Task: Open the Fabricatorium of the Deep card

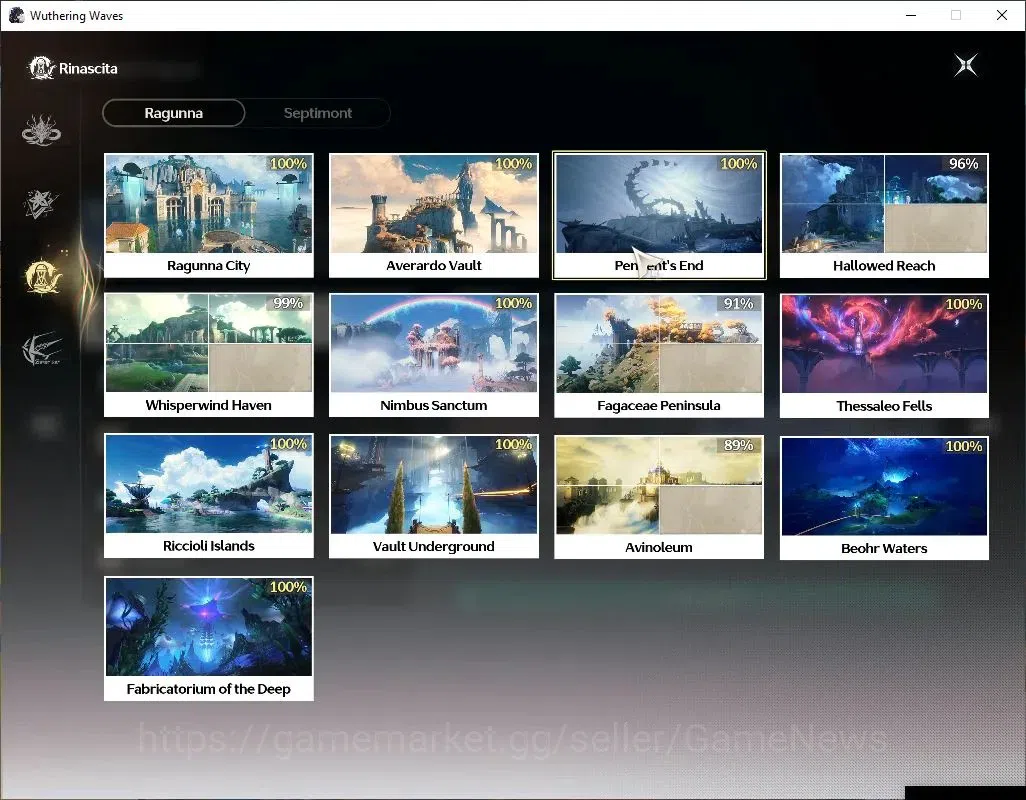Action: click(209, 638)
